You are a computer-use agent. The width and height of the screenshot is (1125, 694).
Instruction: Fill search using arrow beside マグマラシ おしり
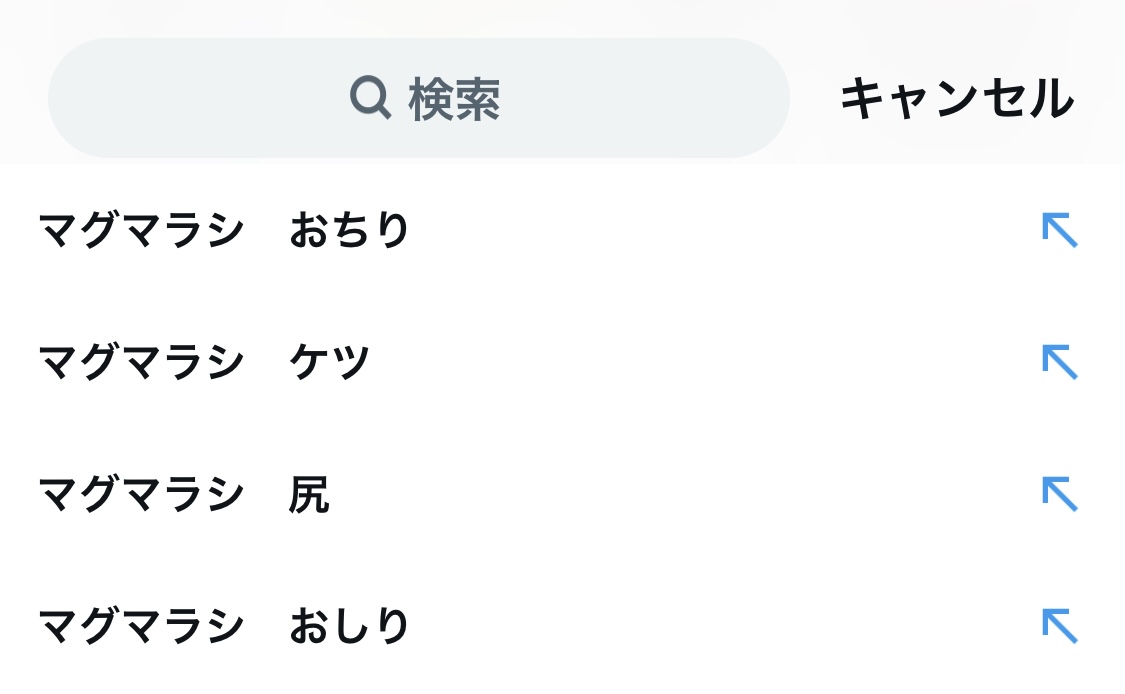[x=1060, y=626]
